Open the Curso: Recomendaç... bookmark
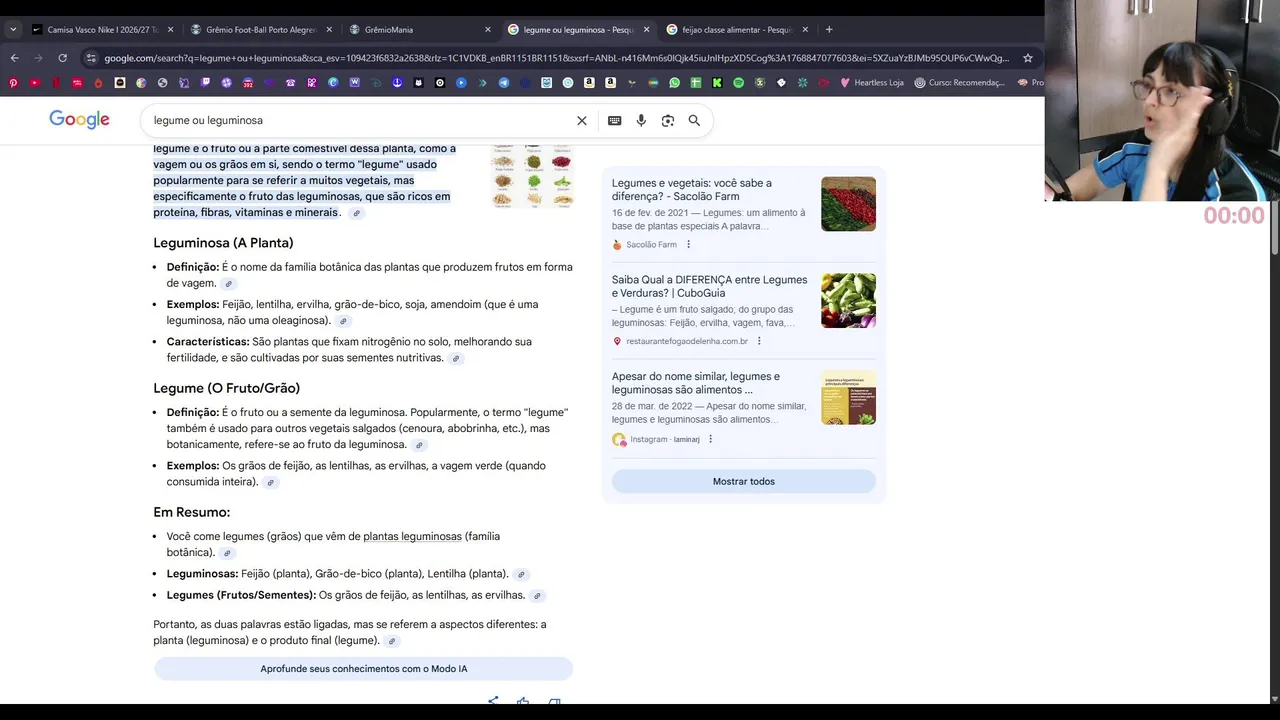The height and width of the screenshot is (720, 1280). point(959,83)
